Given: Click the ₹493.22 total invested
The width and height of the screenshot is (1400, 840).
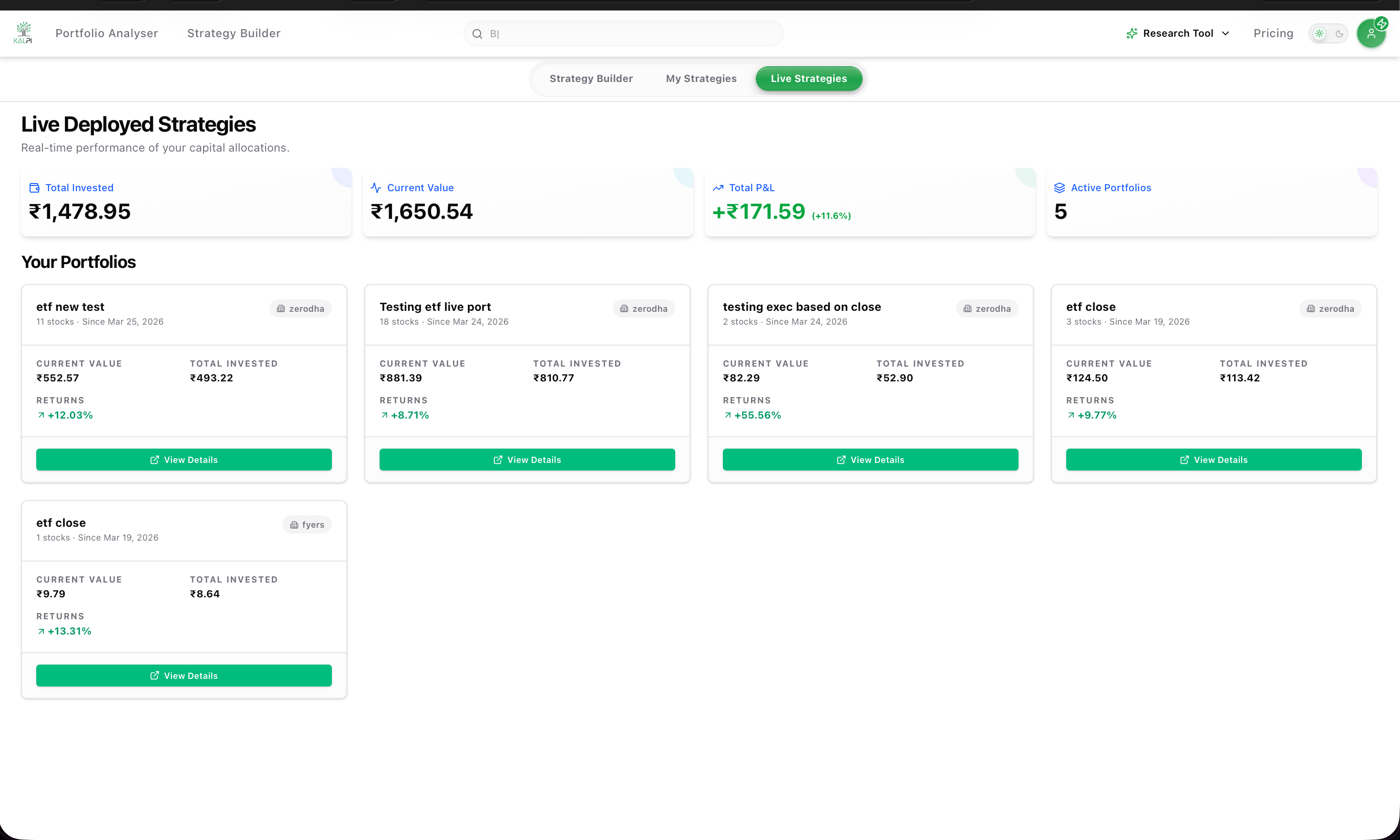Looking at the screenshot, I should (211, 378).
